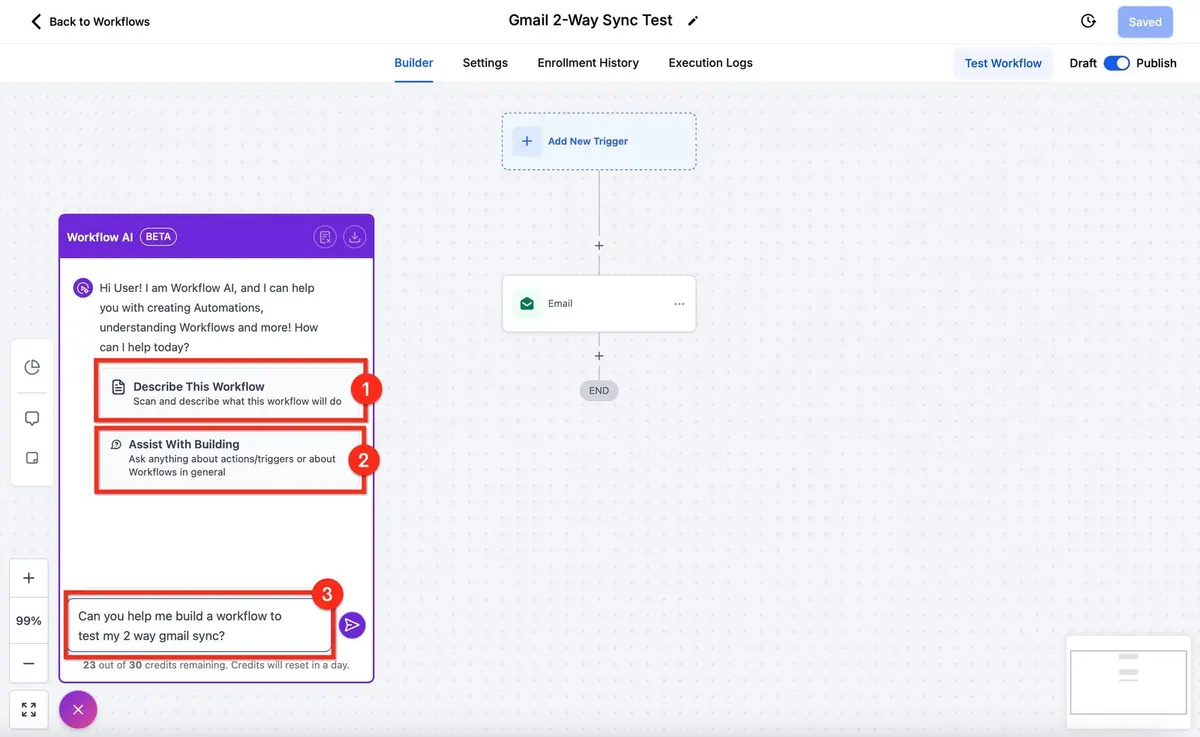Open version history clock icon
Screen dimensions: 1200x737
[x=1089, y=21]
